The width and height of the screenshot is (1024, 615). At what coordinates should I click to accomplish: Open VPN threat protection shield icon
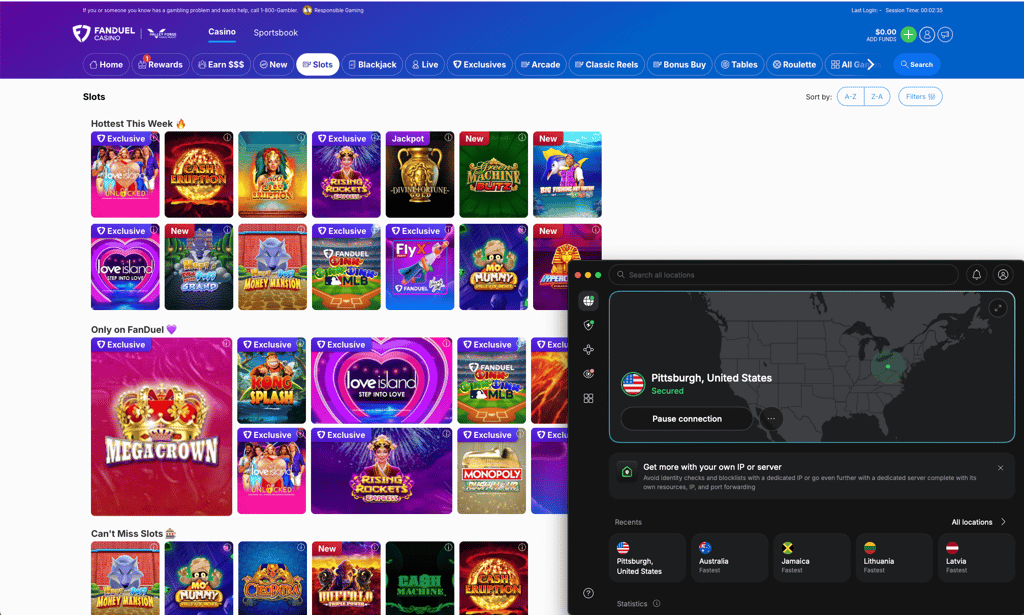[588, 325]
